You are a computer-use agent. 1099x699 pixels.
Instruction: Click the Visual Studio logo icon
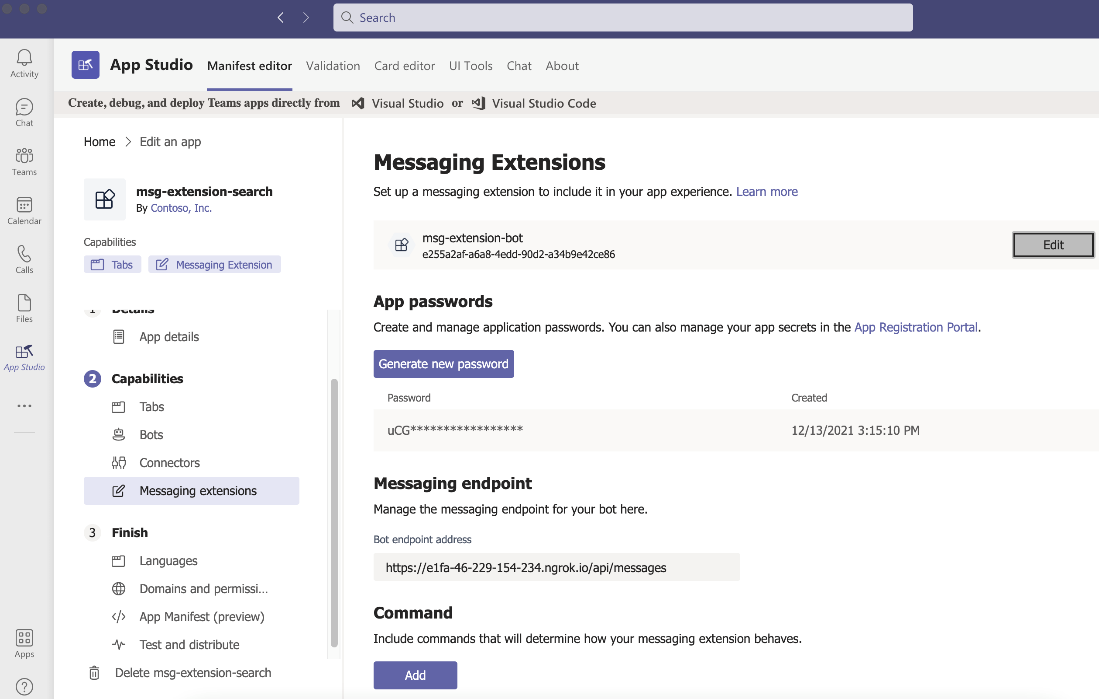pyautogui.click(x=358, y=103)
